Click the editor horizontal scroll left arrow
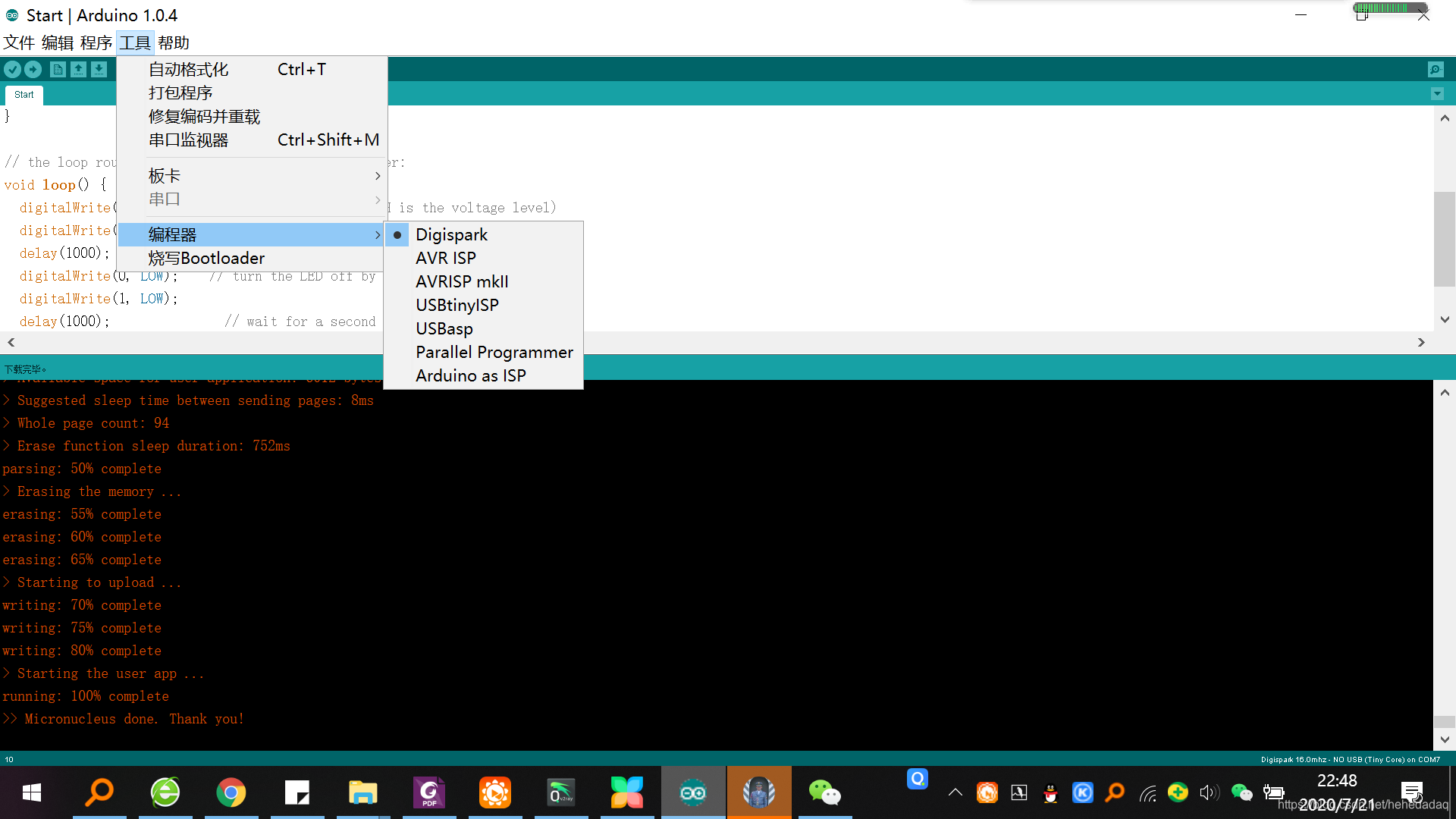1456x819 pixels. [x=11, y=342]
